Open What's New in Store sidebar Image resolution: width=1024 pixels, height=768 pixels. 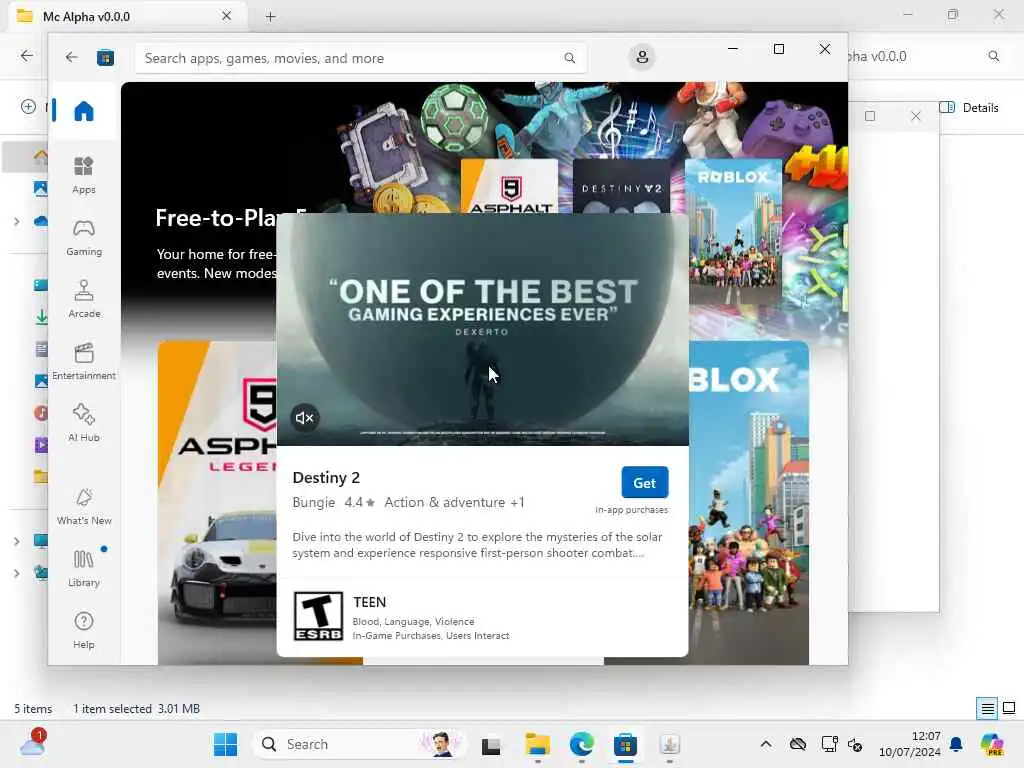[84, 507]
